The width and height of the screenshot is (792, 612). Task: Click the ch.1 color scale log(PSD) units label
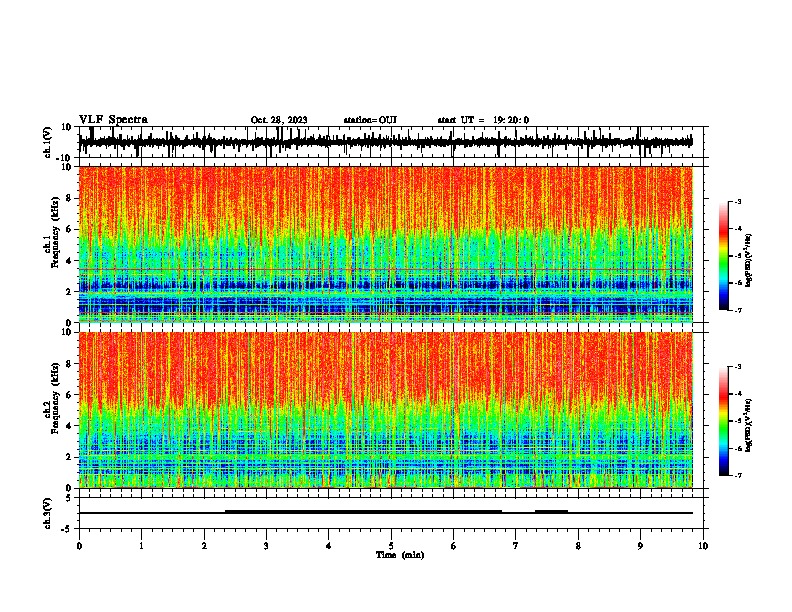point(749,260)
